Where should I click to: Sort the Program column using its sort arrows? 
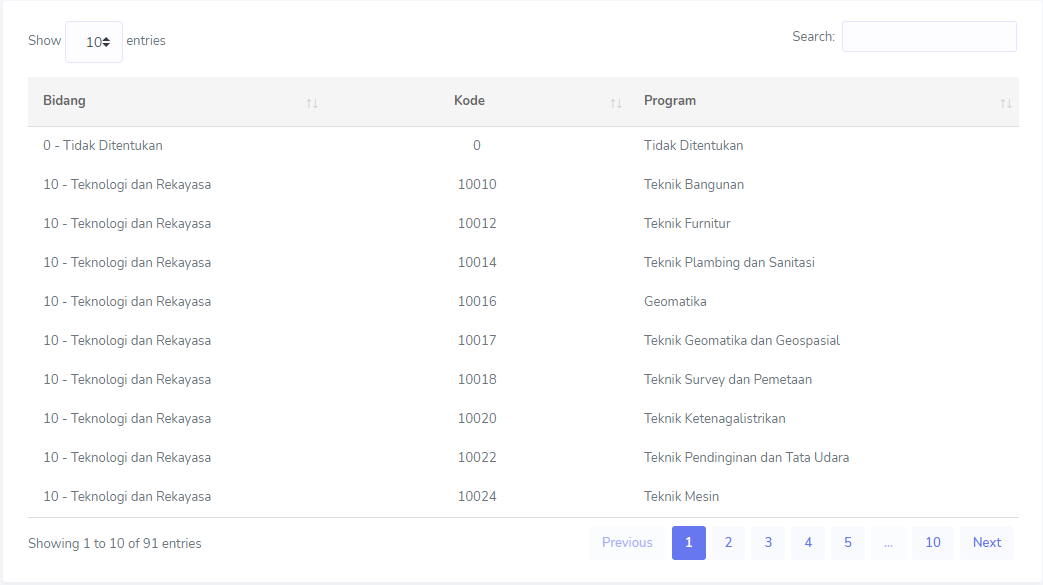pyautogui.click(x=1004, y=101)
